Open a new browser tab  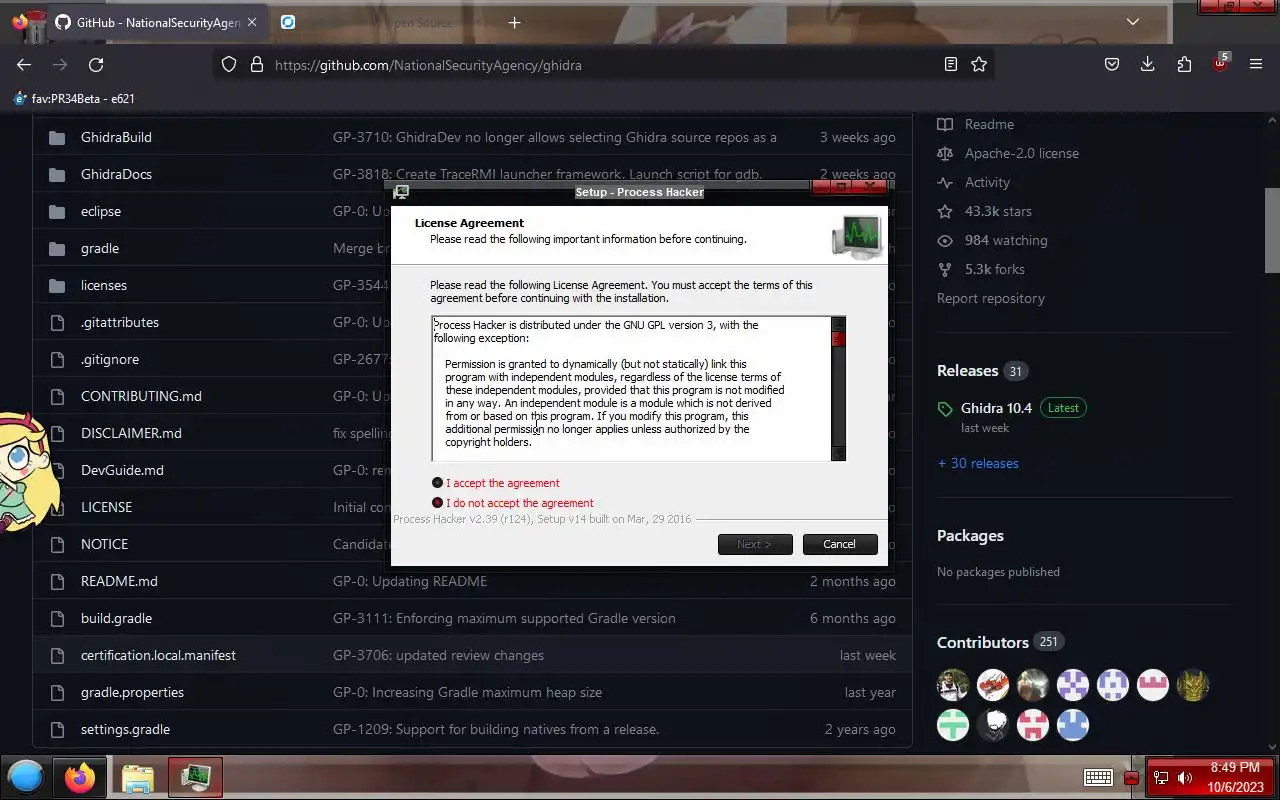pyautogui.click(x=514, y=22)
